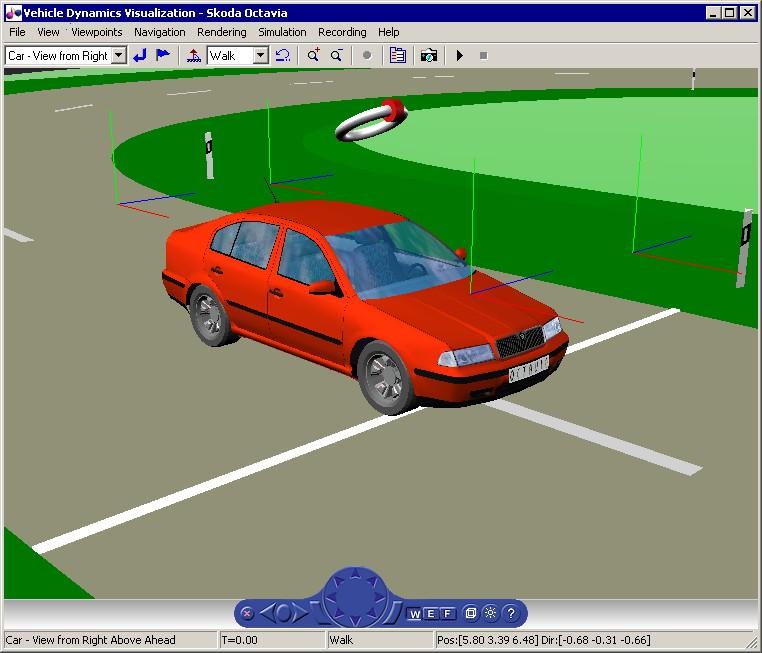The height and width of the screenshot is (653, 762).
Task: Open the Help menu
Action: pyautogui.click(x=389, y=32)
